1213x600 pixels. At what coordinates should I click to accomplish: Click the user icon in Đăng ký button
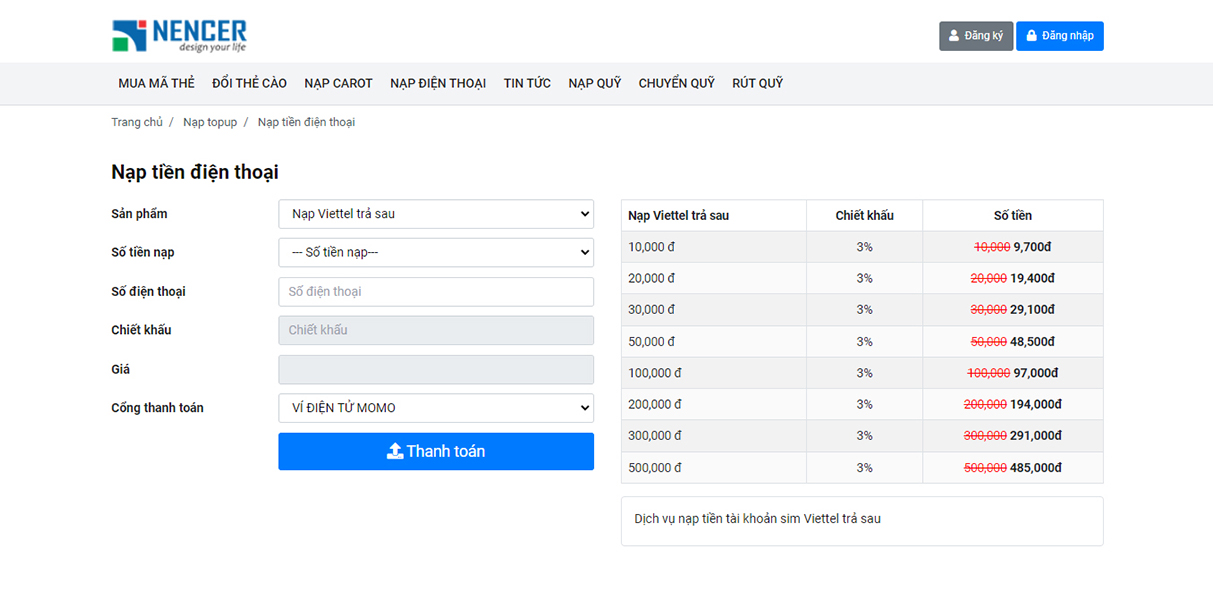point(954,36)
